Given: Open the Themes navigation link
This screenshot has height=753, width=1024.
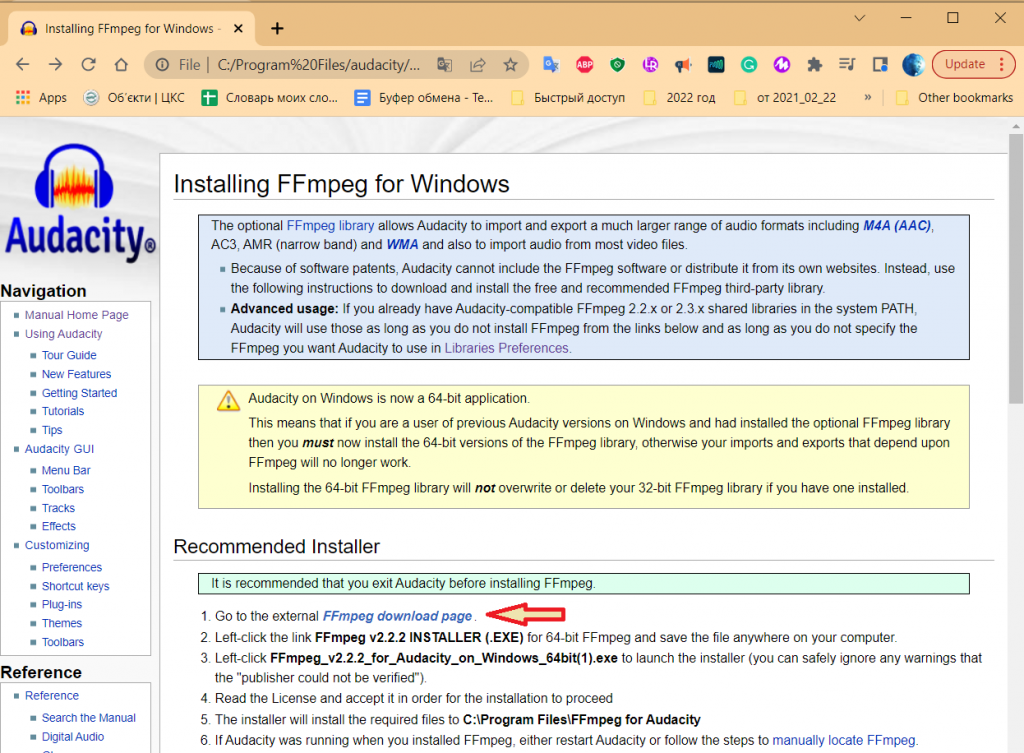Looking at the screenshot, I should (61, 624).
